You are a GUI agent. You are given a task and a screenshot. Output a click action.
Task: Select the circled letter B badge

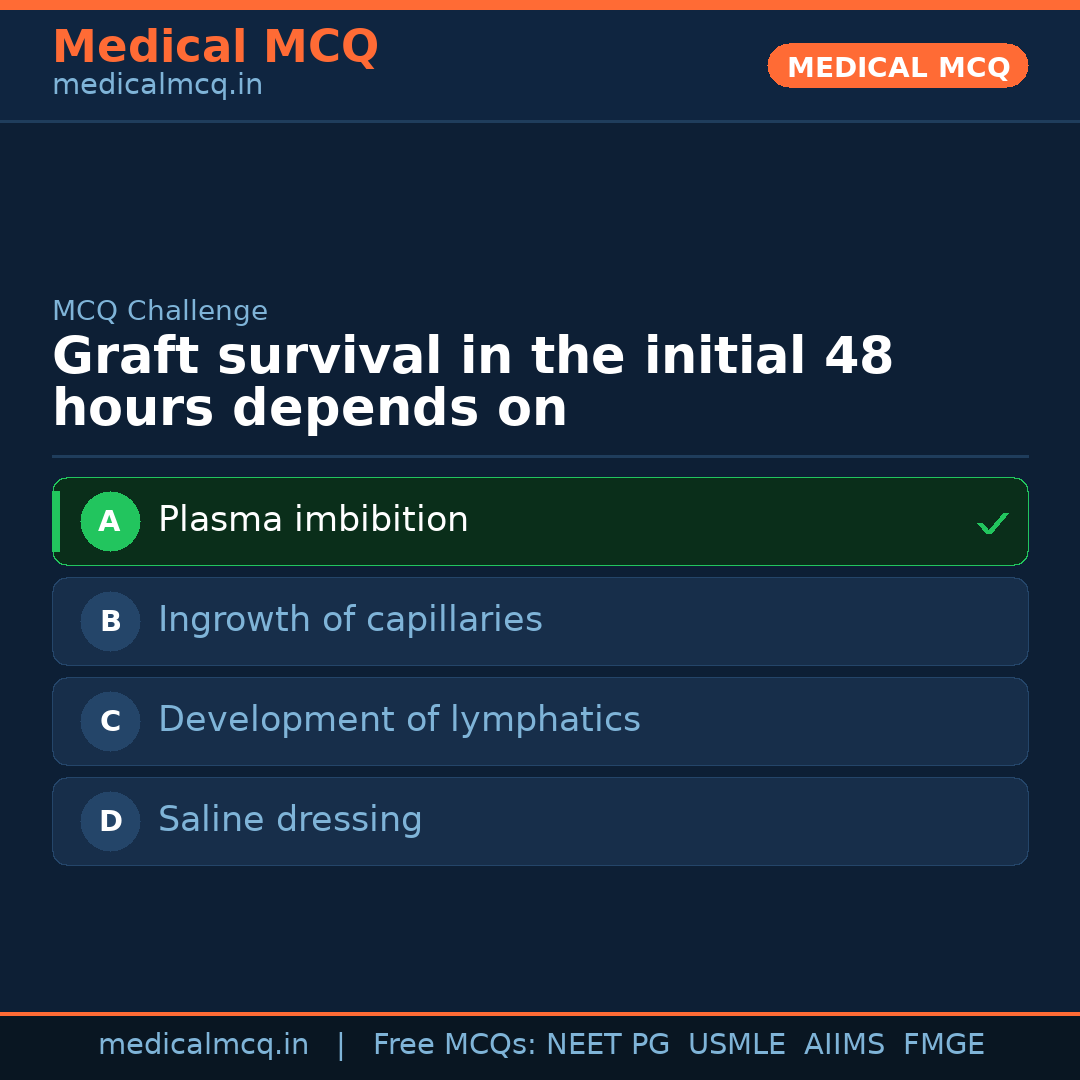pyautogui.click(x=110, y=621)
